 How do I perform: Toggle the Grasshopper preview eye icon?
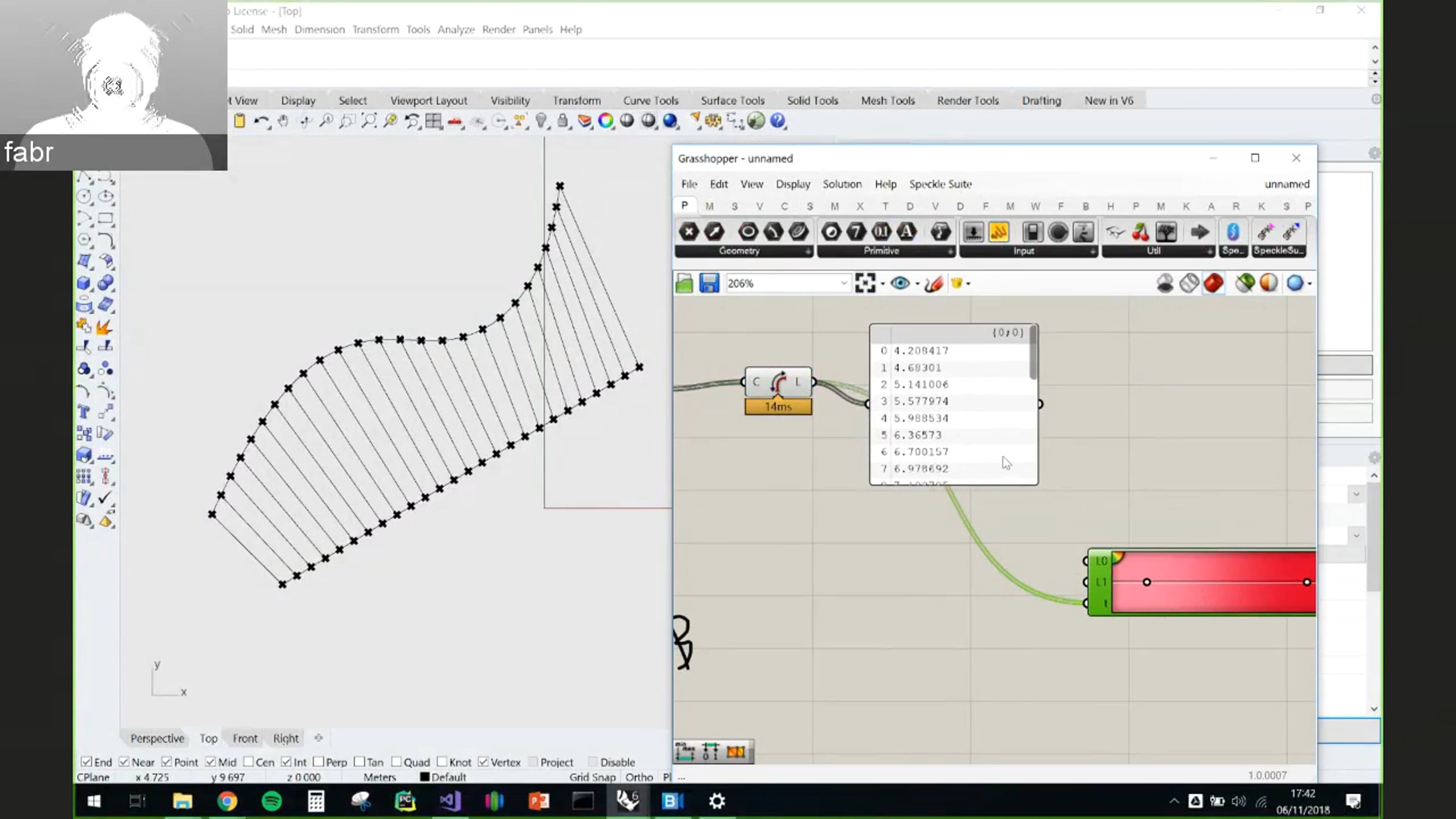point(900,283)
